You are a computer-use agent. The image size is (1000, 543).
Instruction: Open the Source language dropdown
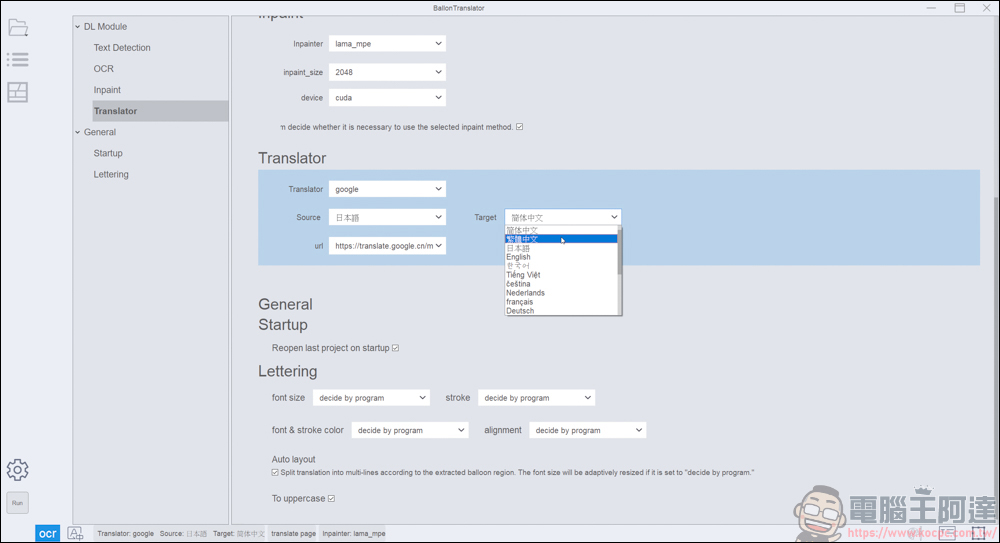387,217
